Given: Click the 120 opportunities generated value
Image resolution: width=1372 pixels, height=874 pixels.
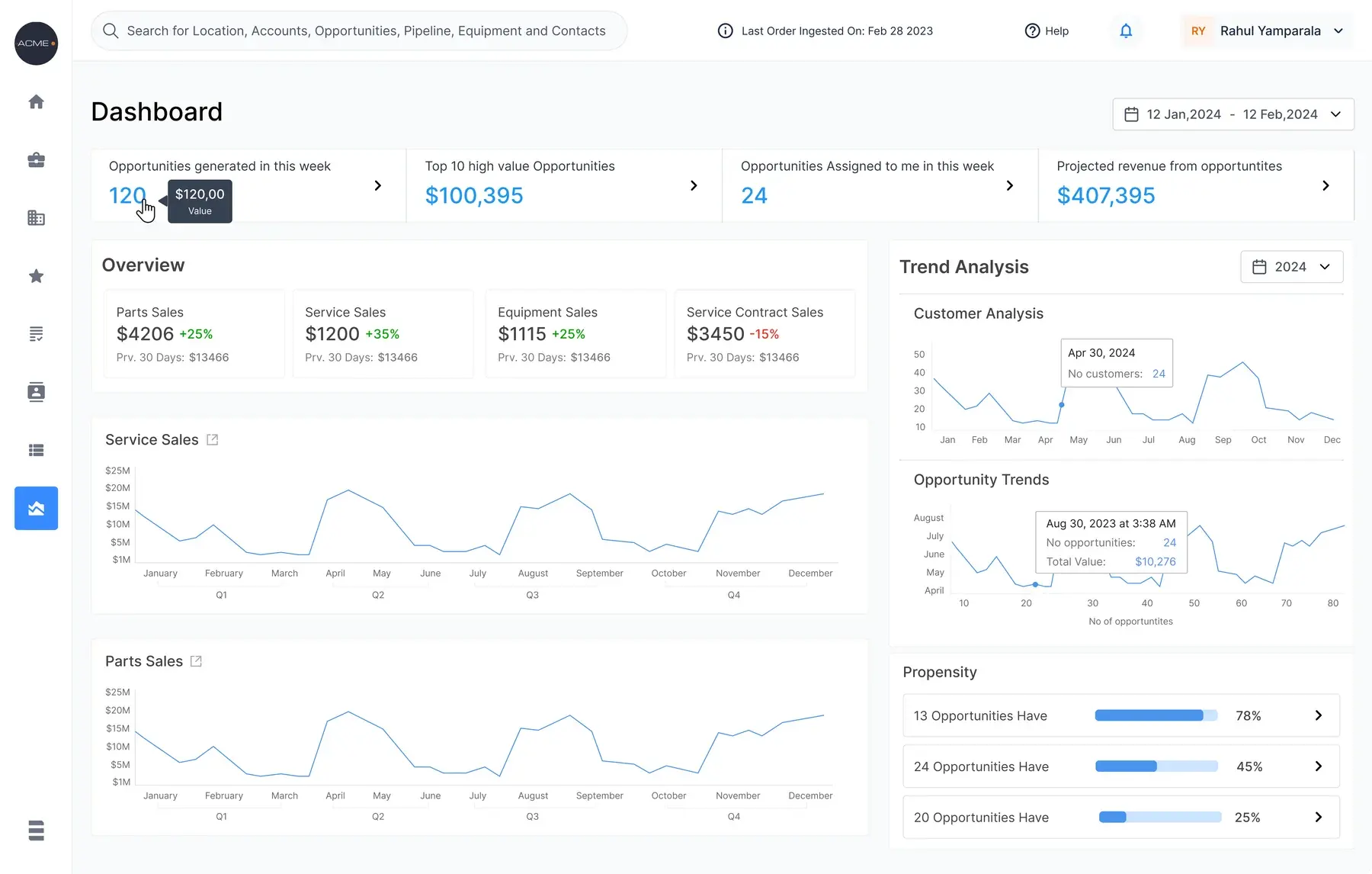Looking at the screenshot, I should tap(127, 196).
